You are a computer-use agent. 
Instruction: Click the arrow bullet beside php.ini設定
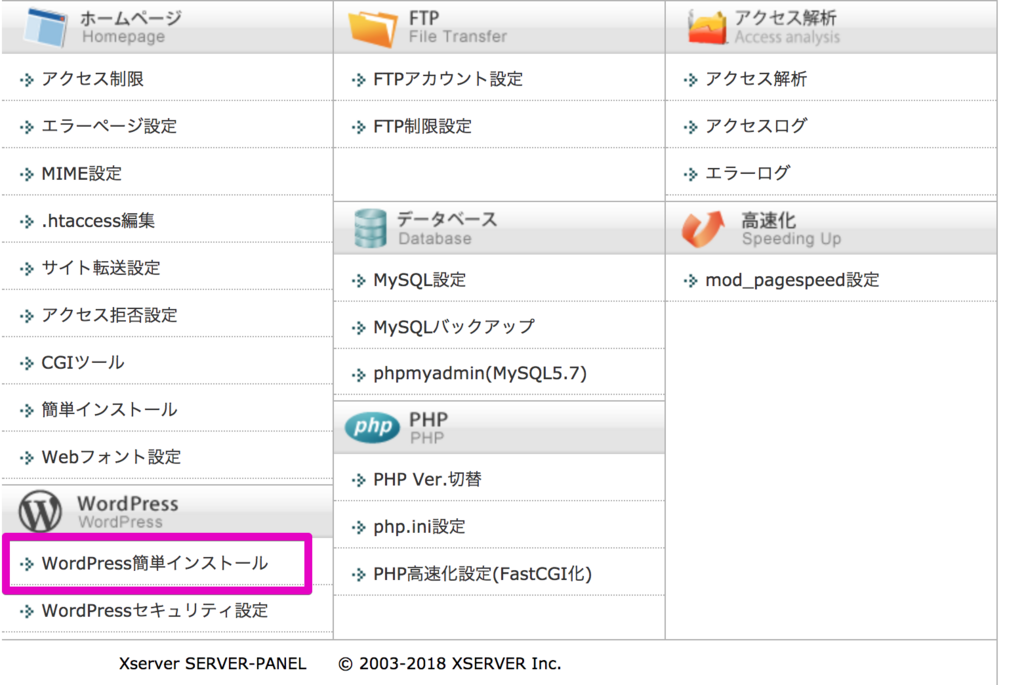click(359, 528)
